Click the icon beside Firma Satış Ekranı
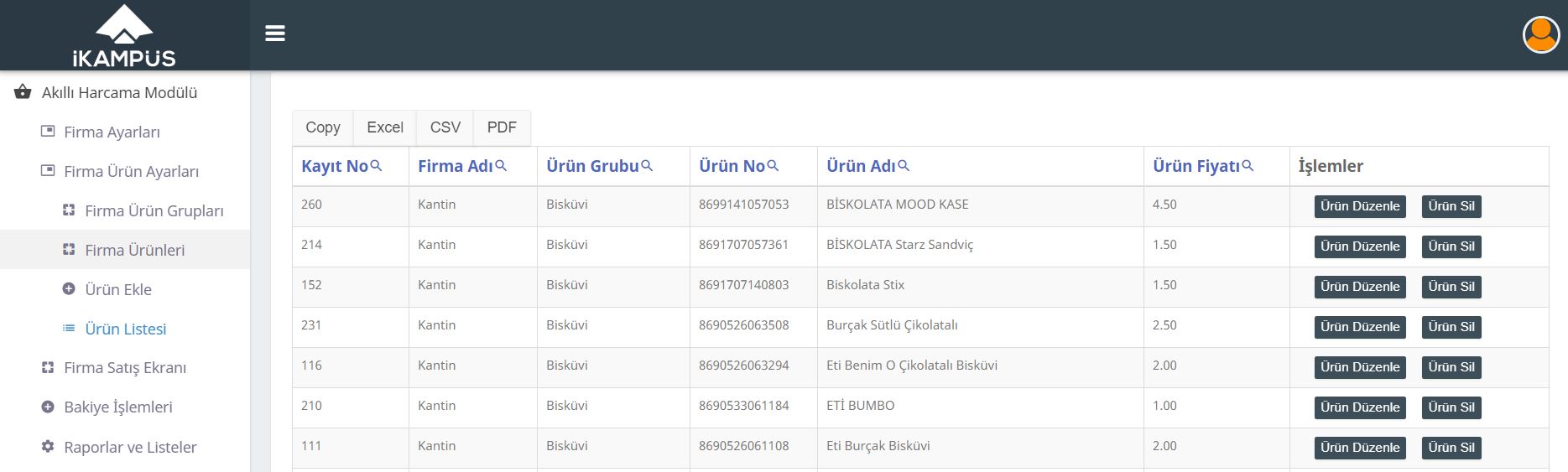The height and width of the screenshot is (472, 1568). 48,367
